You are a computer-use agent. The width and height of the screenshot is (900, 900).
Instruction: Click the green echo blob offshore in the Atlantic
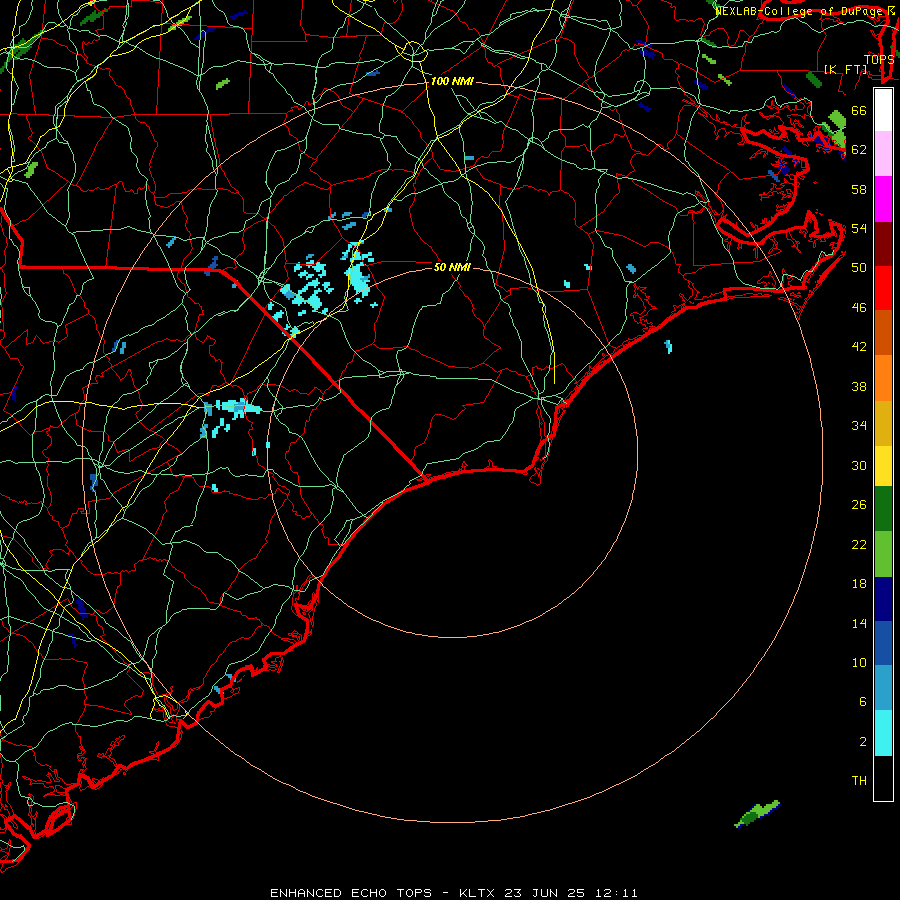click(757, 814)
